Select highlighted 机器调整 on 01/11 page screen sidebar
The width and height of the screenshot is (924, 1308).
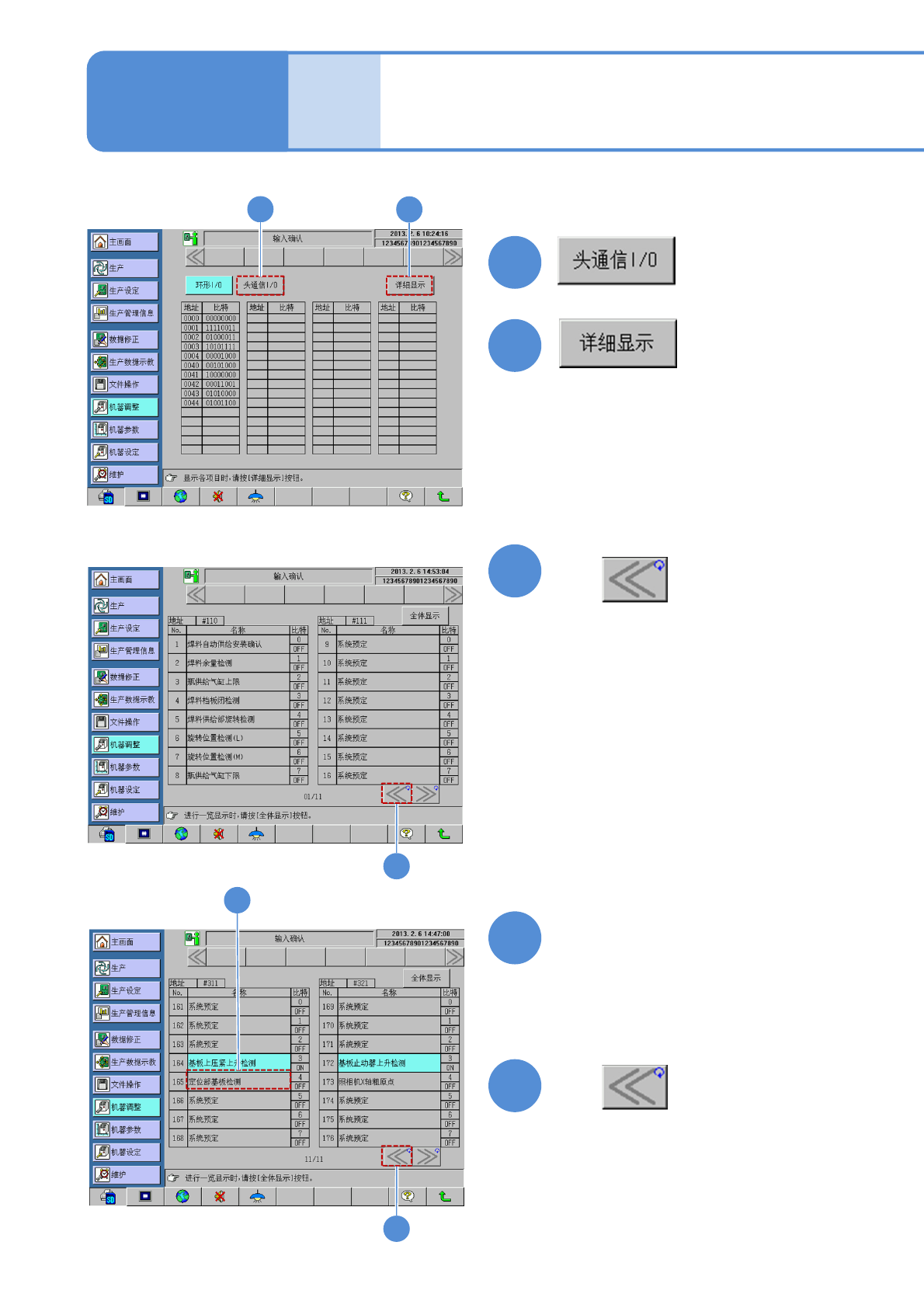[125, 744]
